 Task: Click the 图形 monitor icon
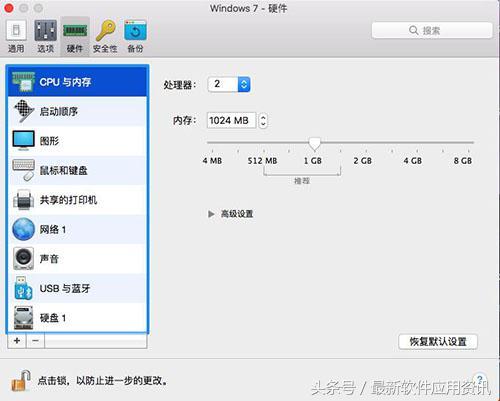23,140
